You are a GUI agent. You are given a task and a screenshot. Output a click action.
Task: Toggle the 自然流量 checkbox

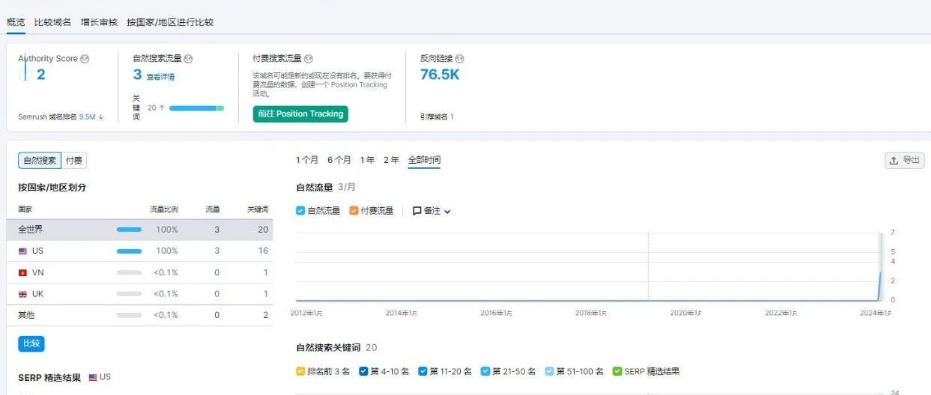(x=300, y=210)
